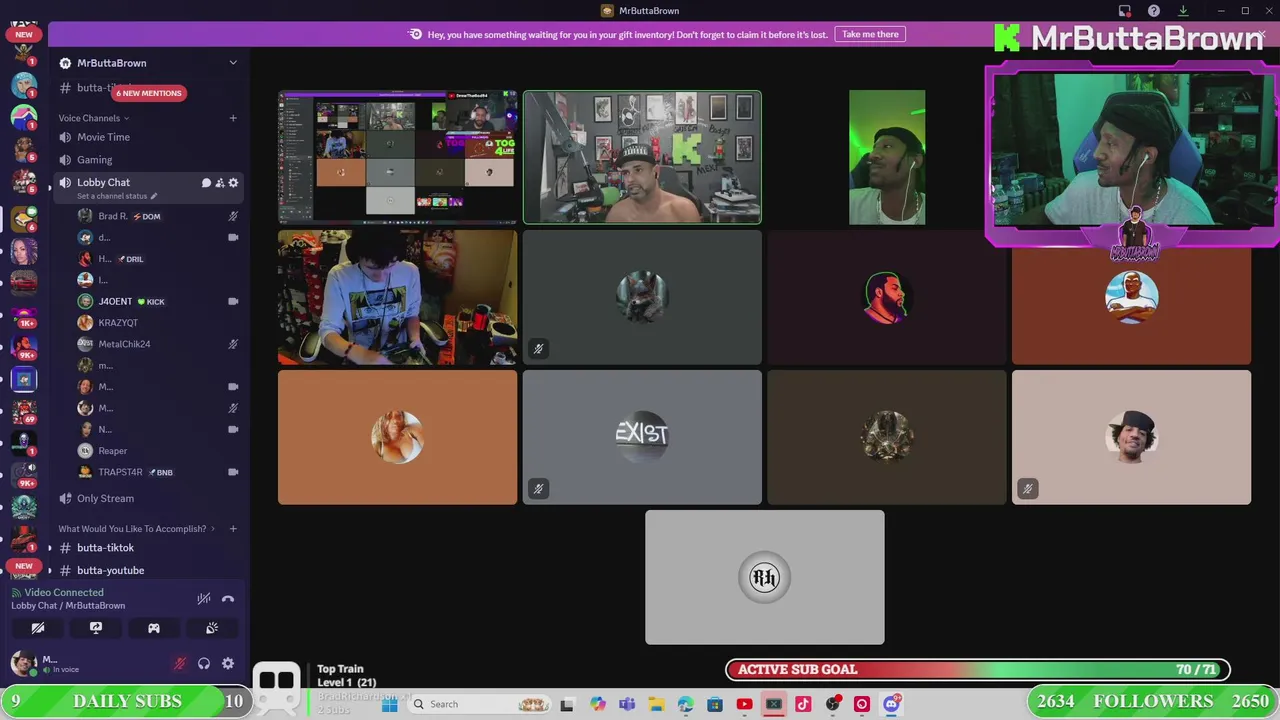Open TikTok app from the taskbar
1280x720 pixels.
(x=803, y=704)
